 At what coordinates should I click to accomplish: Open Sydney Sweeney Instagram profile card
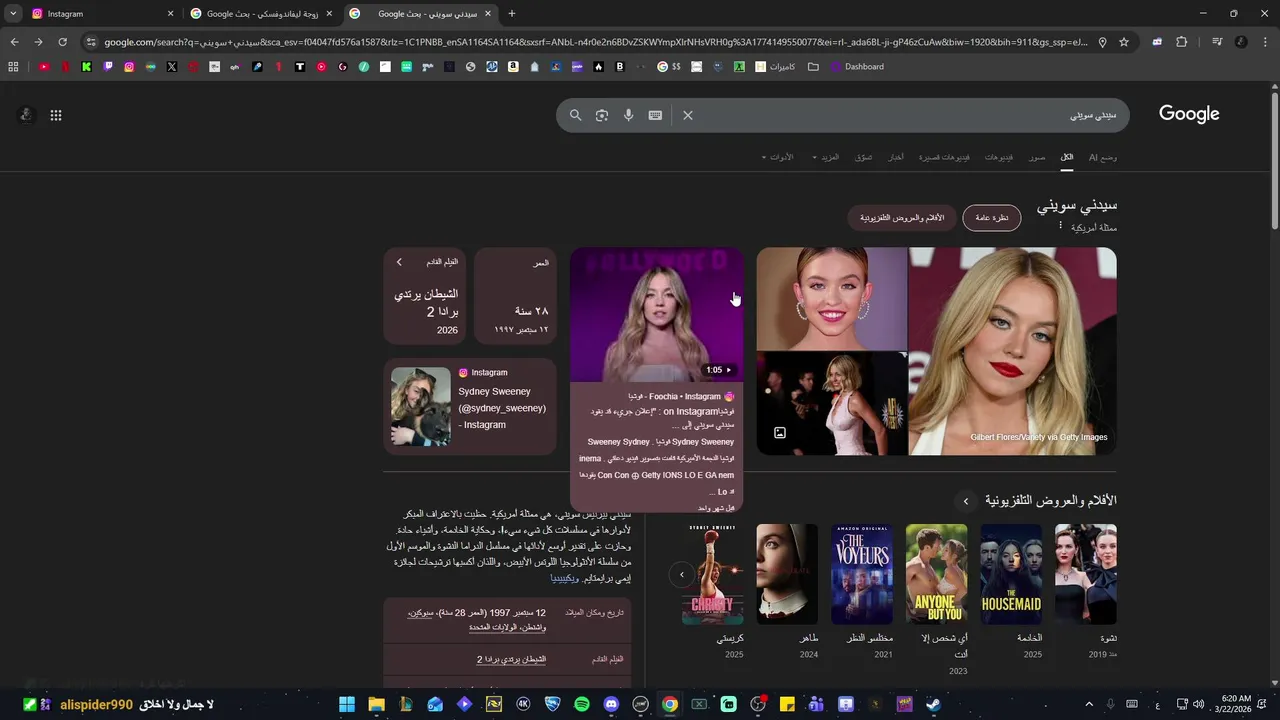click(470, 407)
